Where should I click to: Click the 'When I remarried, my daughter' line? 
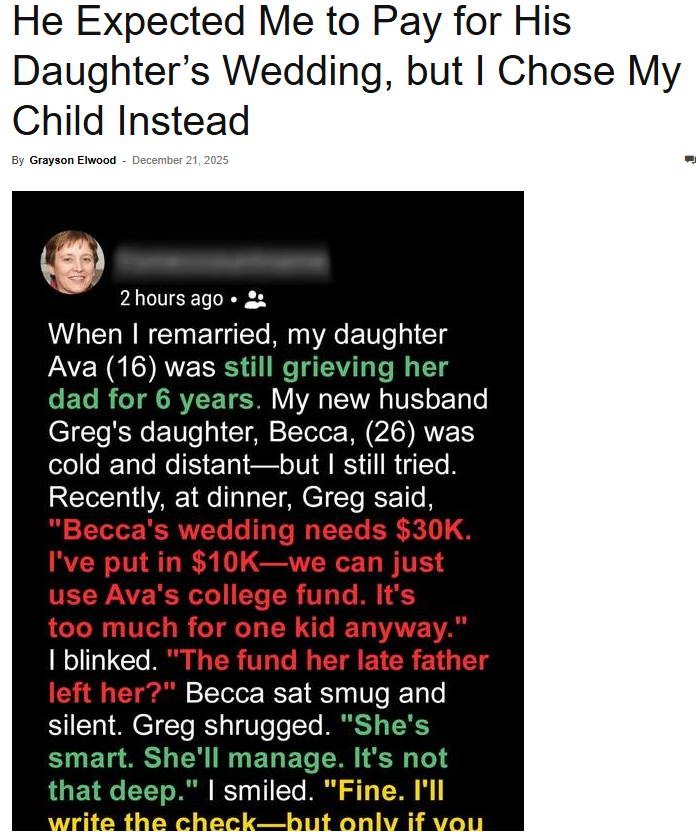click(x=247, y=334)
